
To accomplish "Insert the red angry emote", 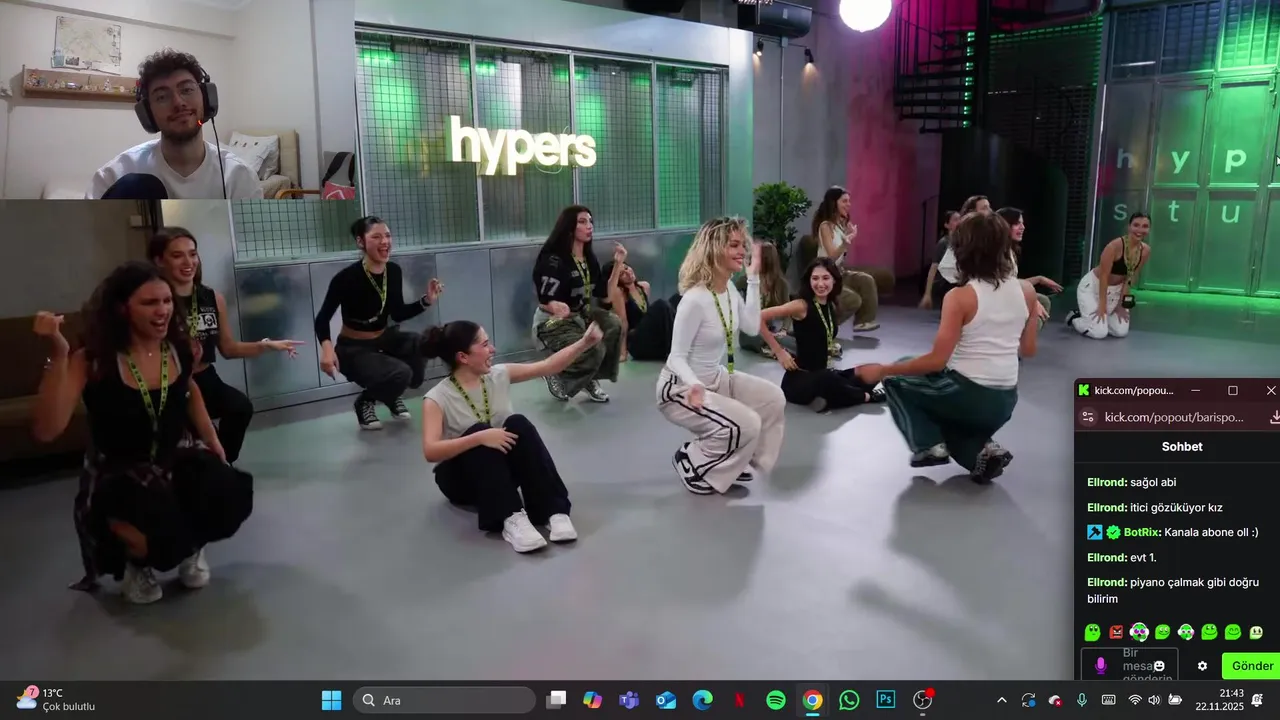I will (x=1116, y=632).
